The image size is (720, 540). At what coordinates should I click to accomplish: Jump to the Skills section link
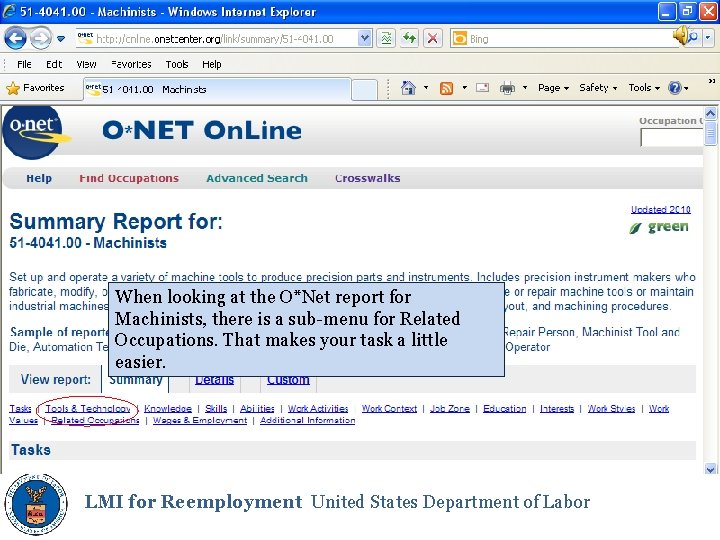pyautogui.click(x=216, y=408)
